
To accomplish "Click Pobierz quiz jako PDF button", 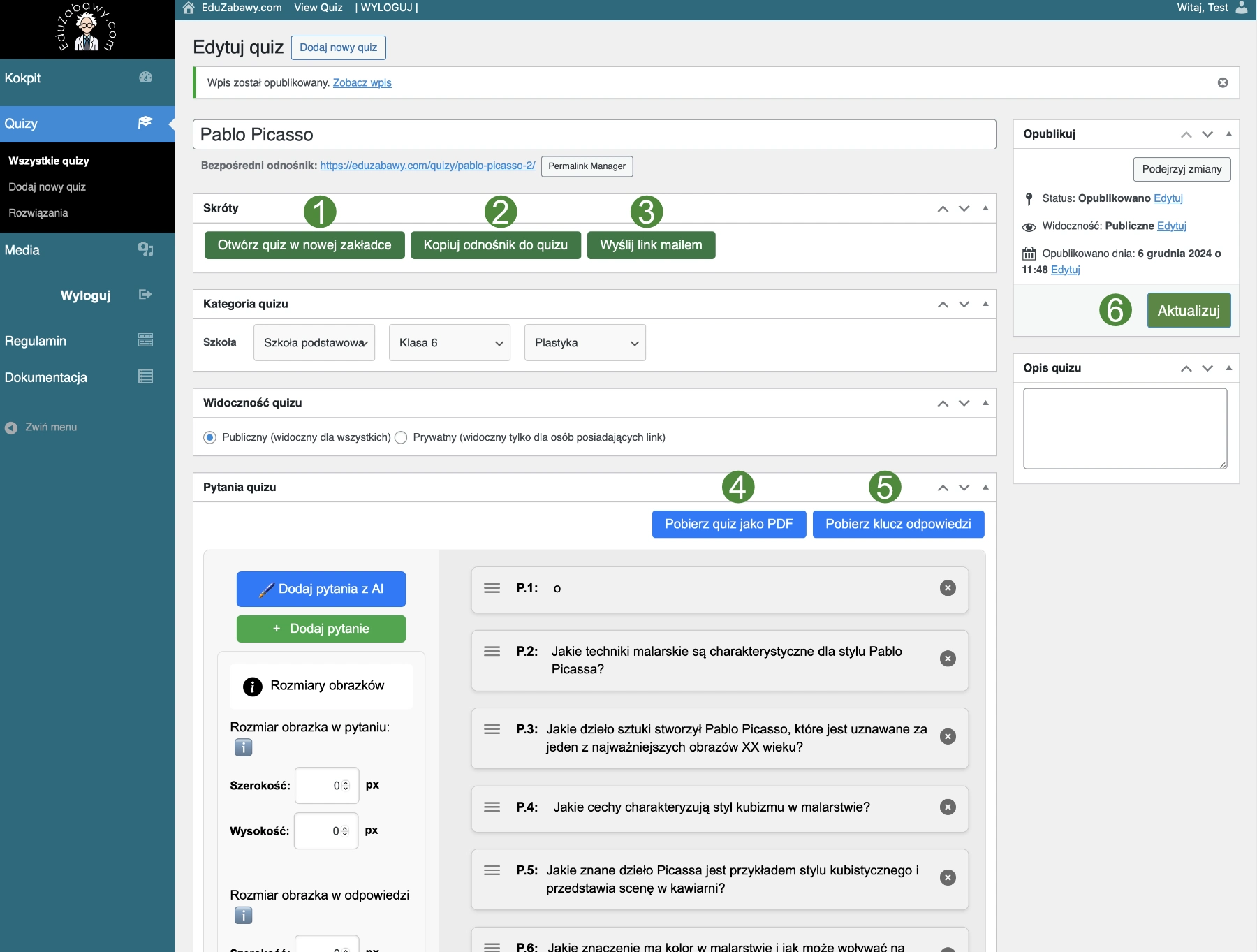I will click(728, 524).
